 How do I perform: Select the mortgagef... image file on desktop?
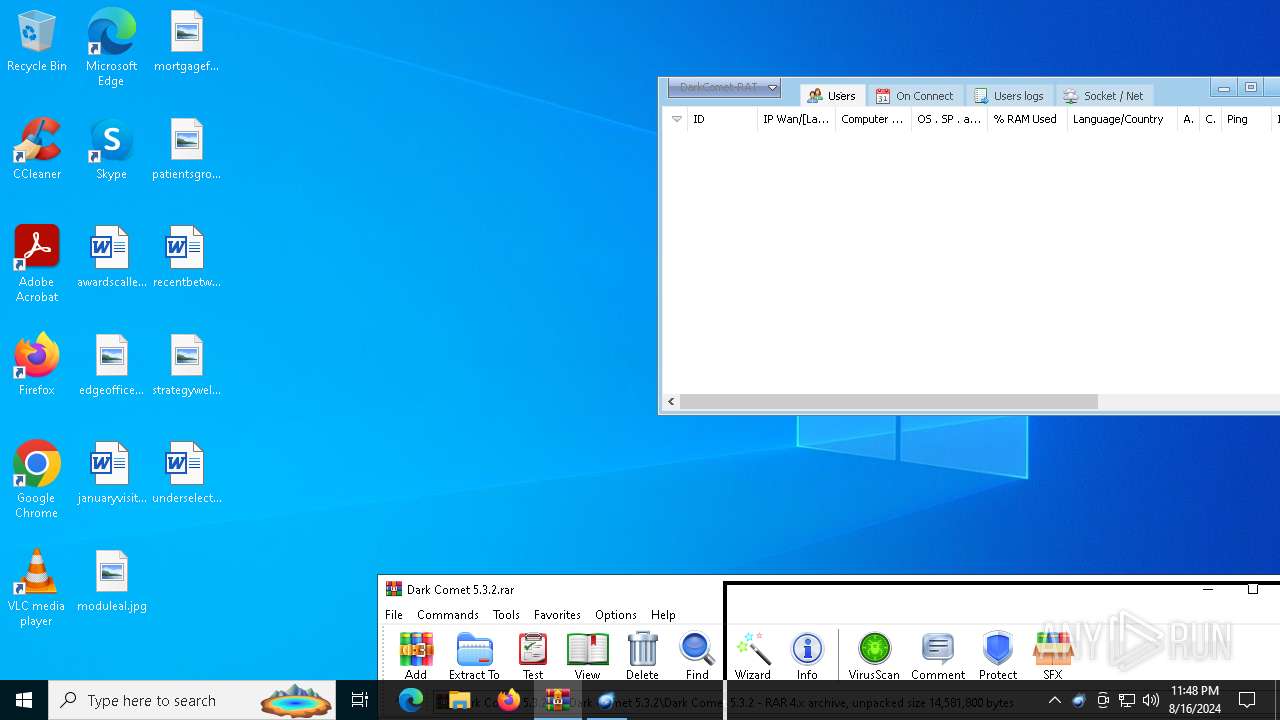coord(186,42)
